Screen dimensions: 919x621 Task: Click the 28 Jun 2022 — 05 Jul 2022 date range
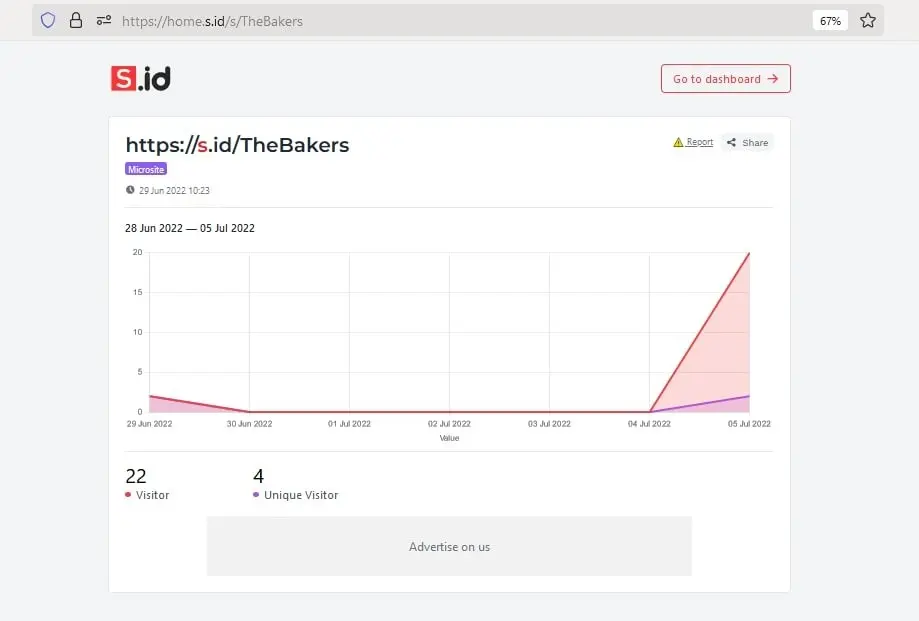click(x=190, y=228)
